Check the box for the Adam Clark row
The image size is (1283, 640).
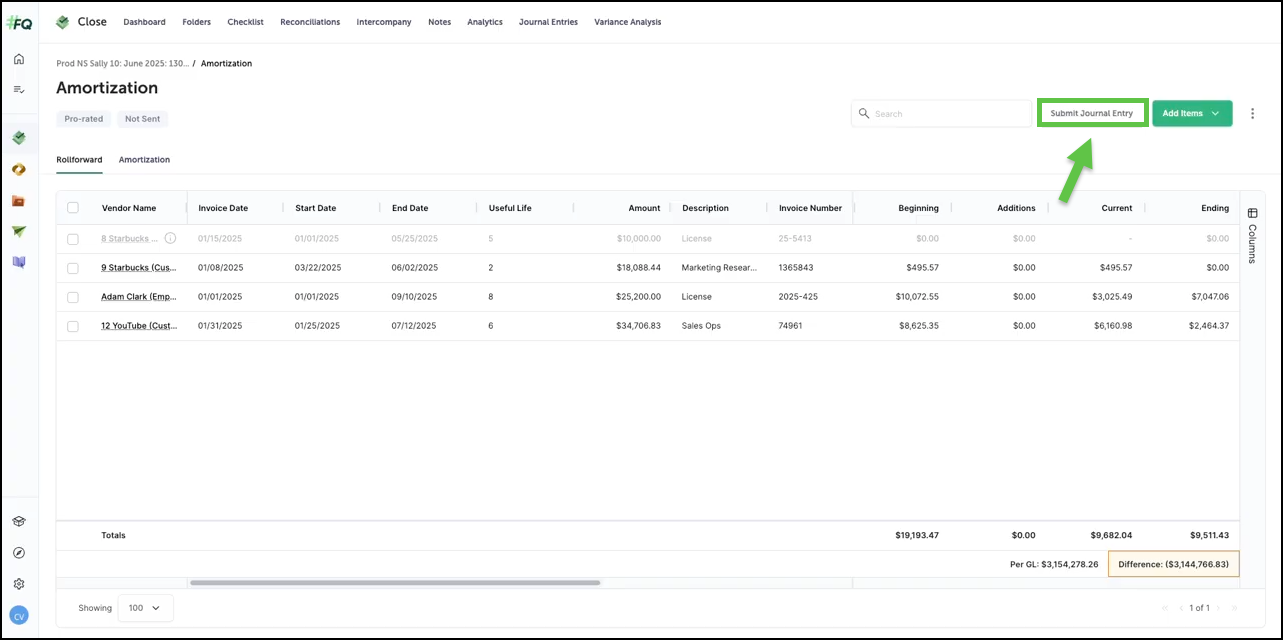[x=73, y=297]
